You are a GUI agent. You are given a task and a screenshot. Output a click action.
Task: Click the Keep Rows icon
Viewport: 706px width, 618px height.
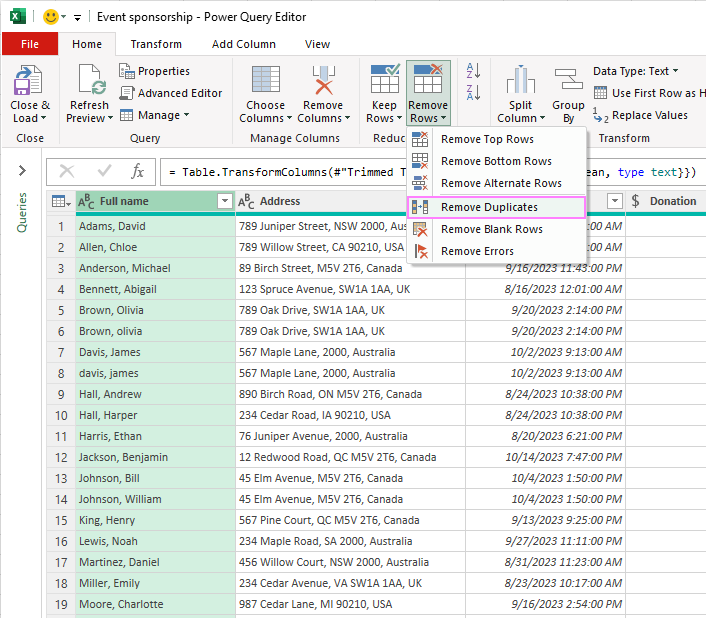pyautogui.click(x=385, y=79)
